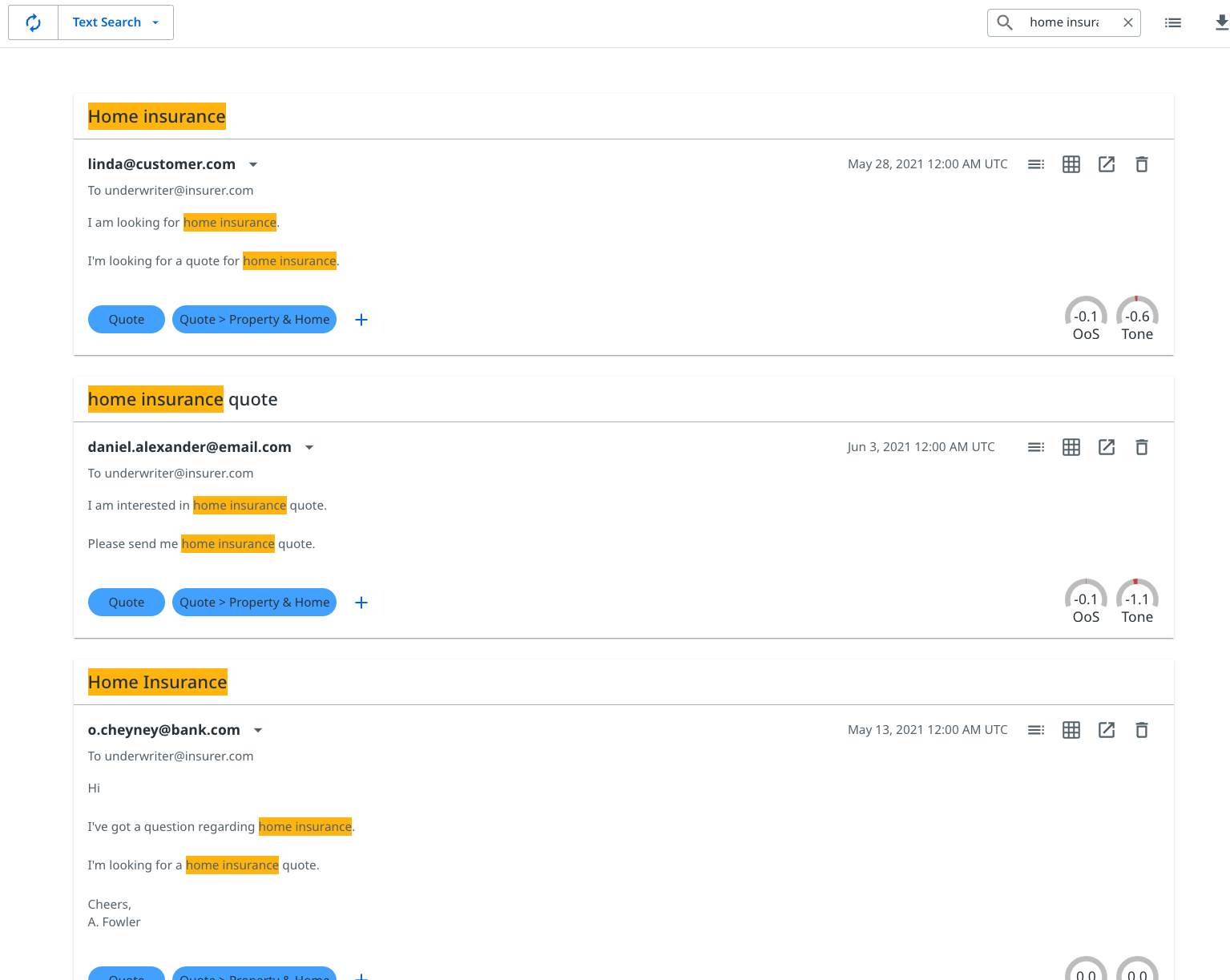This screenshot has width=1230, height=980.
Task: Click the search magnifier icon
Action: pos(1005,22)
